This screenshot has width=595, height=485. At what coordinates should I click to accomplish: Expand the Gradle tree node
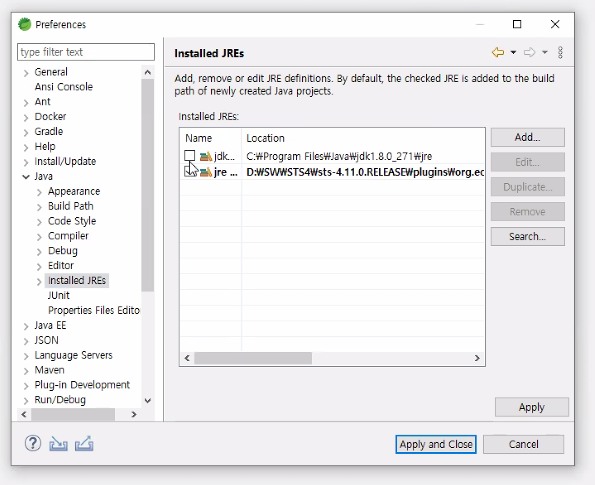pyautogui.click(x=26, y=132)
